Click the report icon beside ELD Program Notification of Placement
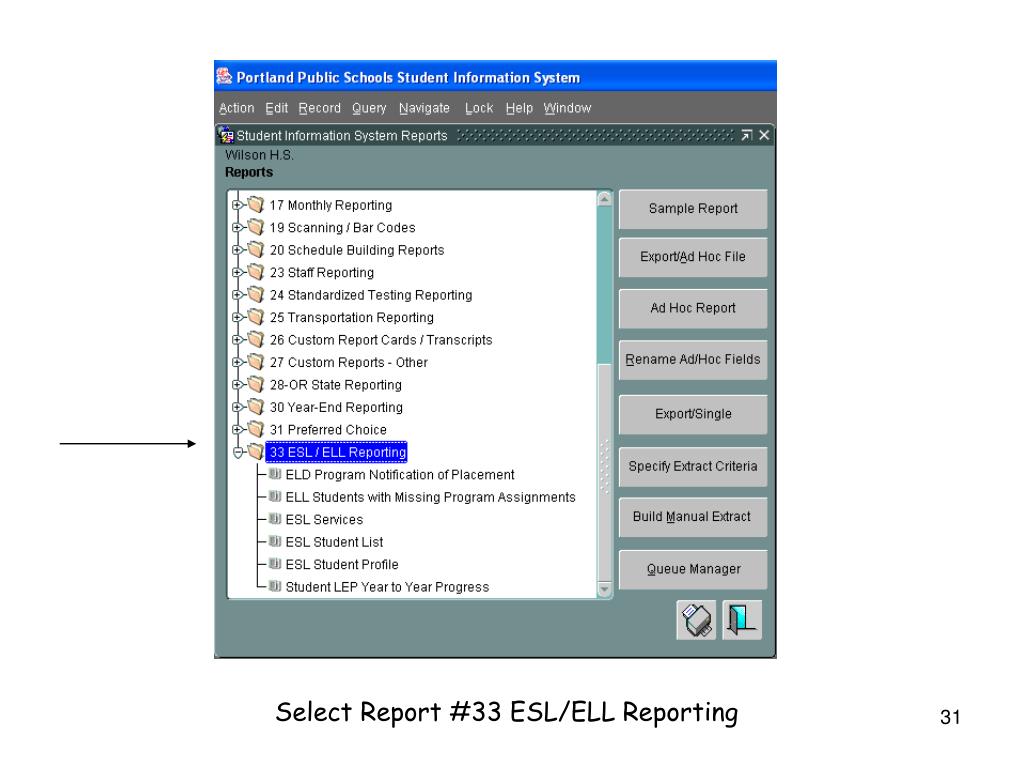Screen dimensions: 1024x768 point(275,474)
